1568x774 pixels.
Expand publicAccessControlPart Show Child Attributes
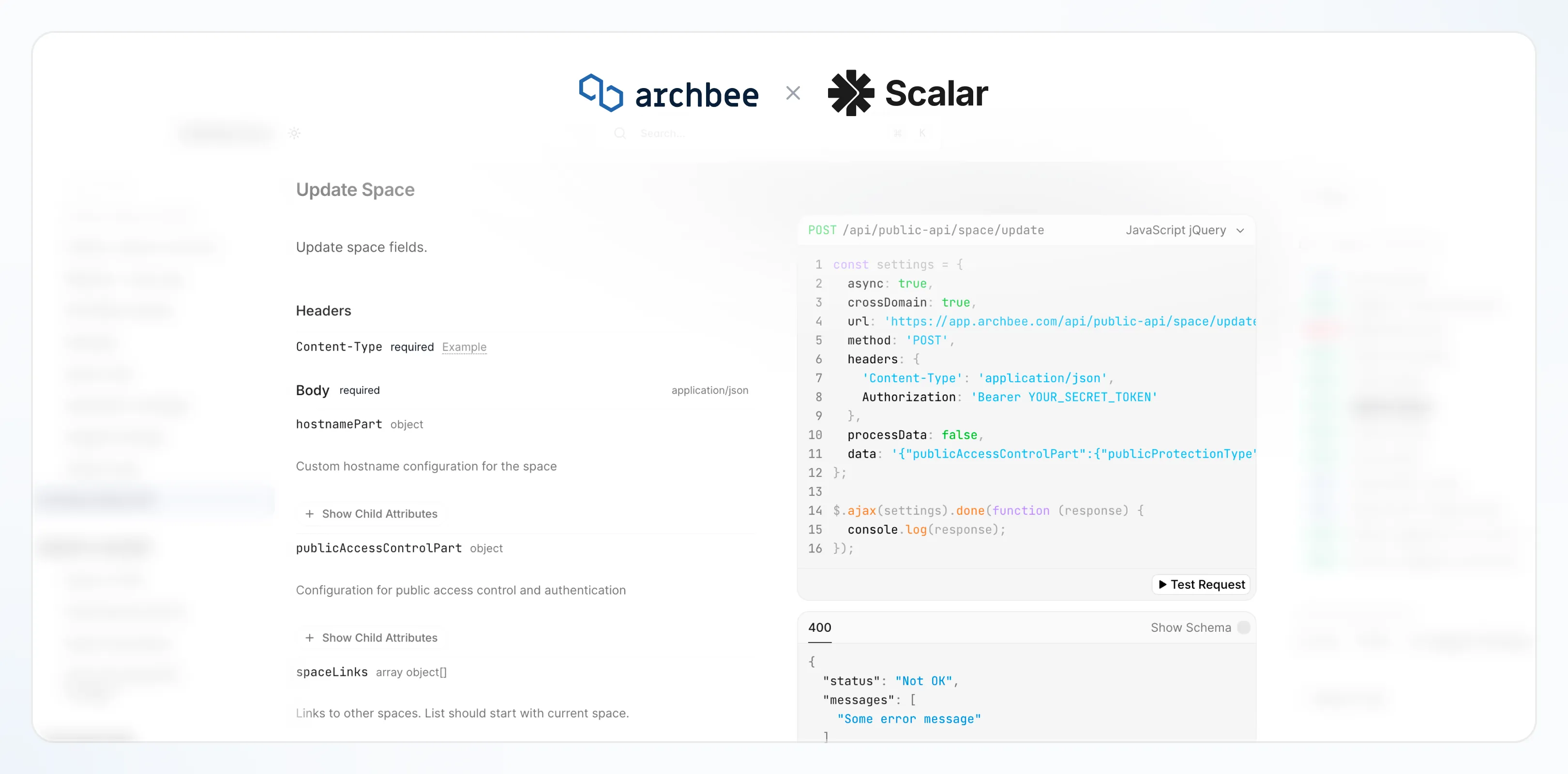pyautogui.click(x=371, y=638)
